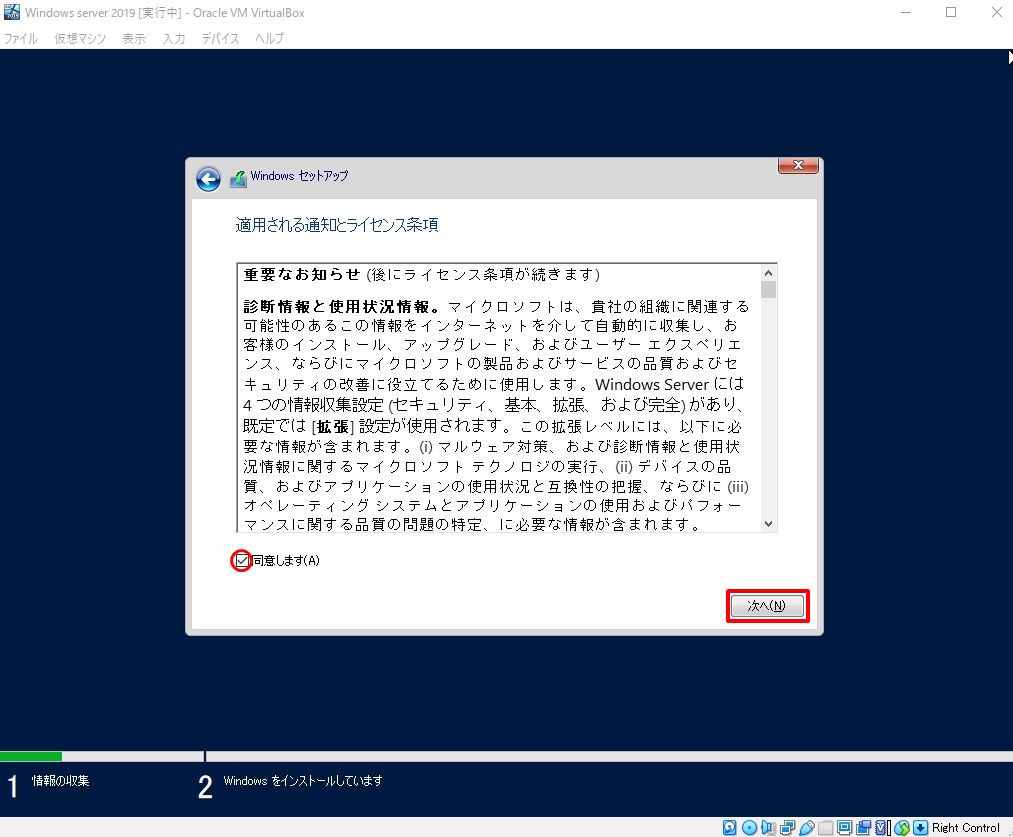The image size is (1013, 837).
Task: Open the 仮想マシン menu
Action: pos(80,39)
